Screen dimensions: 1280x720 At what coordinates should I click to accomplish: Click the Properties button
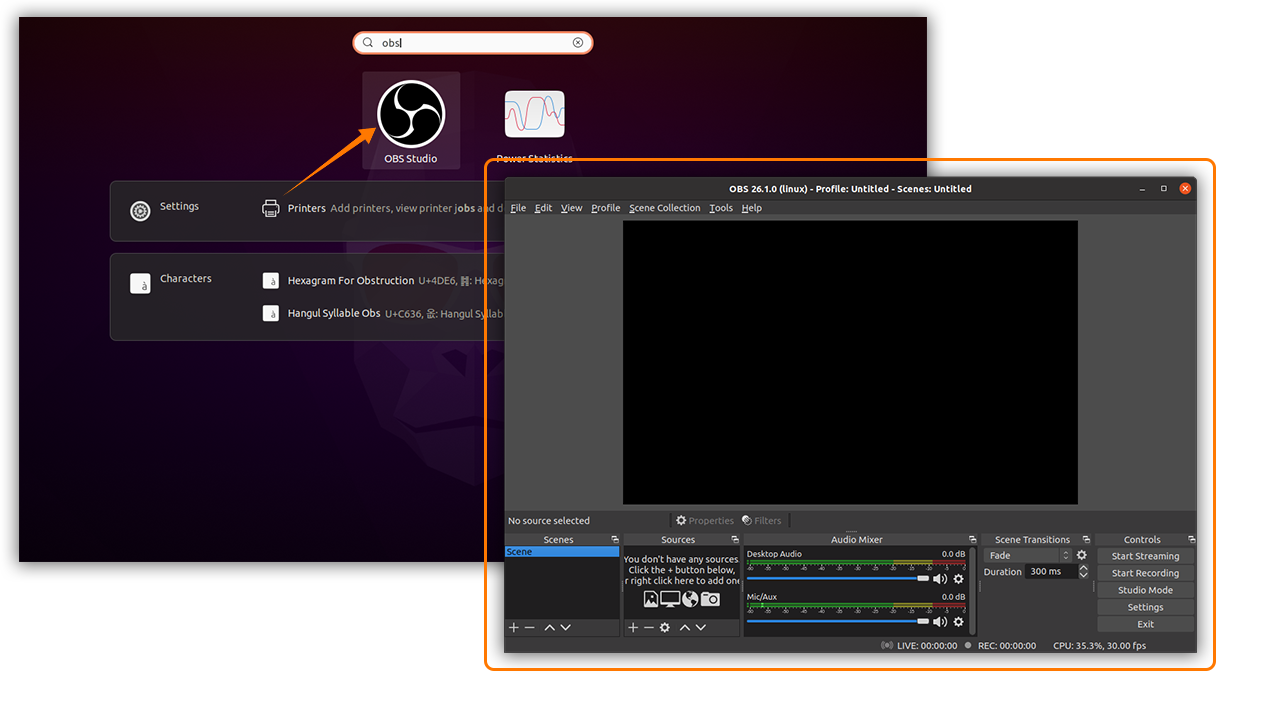click(x=704, y=520)
